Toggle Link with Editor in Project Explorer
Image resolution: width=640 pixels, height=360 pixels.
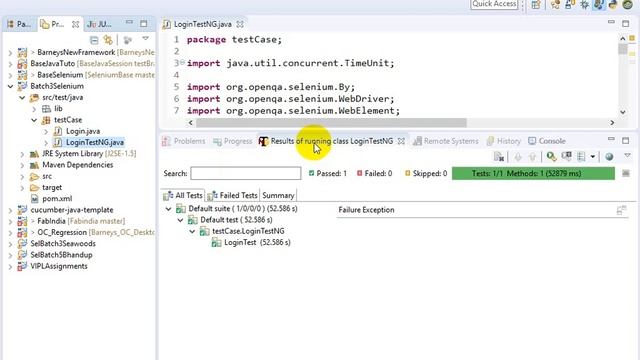pos(108,40)
